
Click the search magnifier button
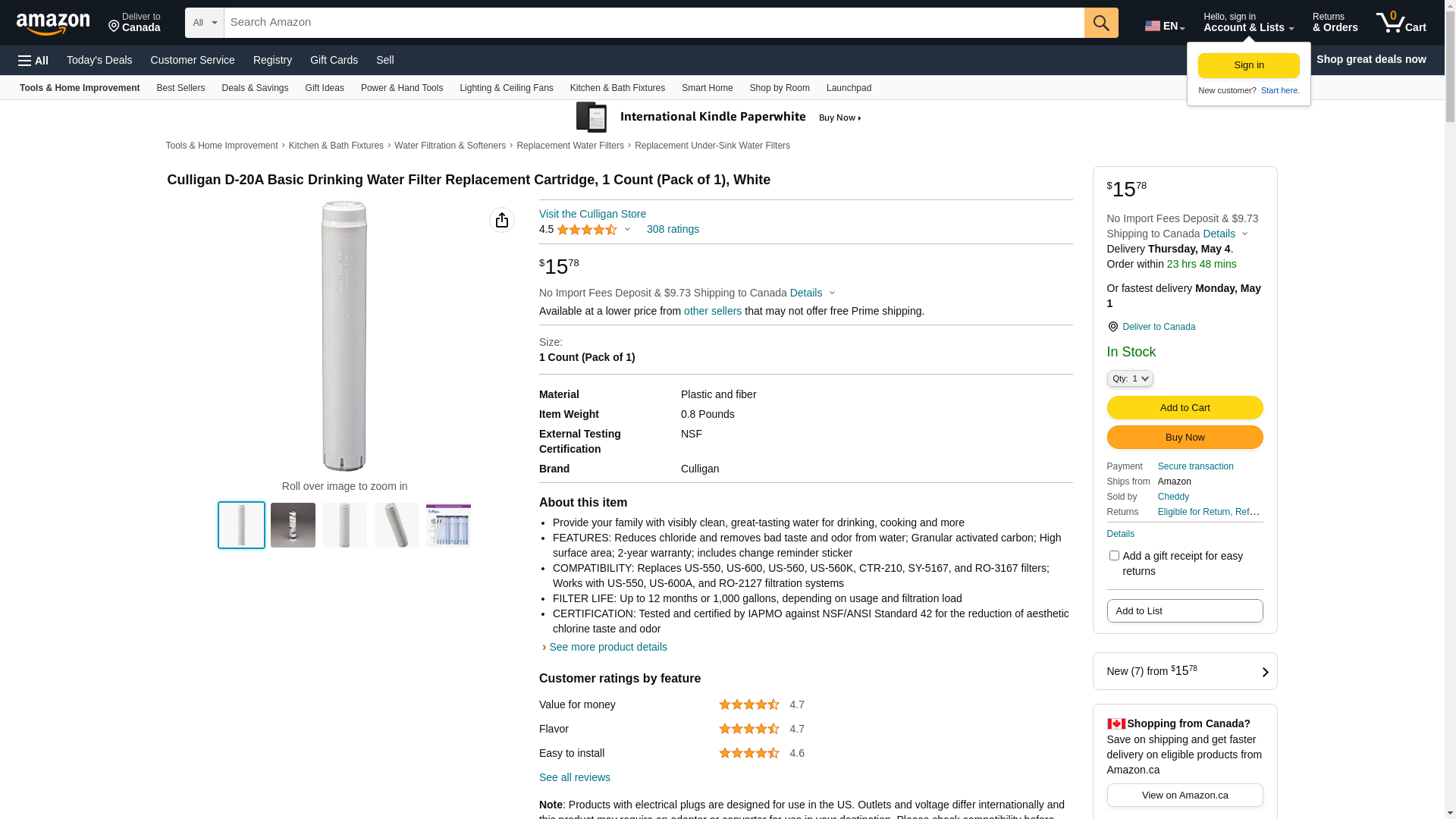point(1101,23)
